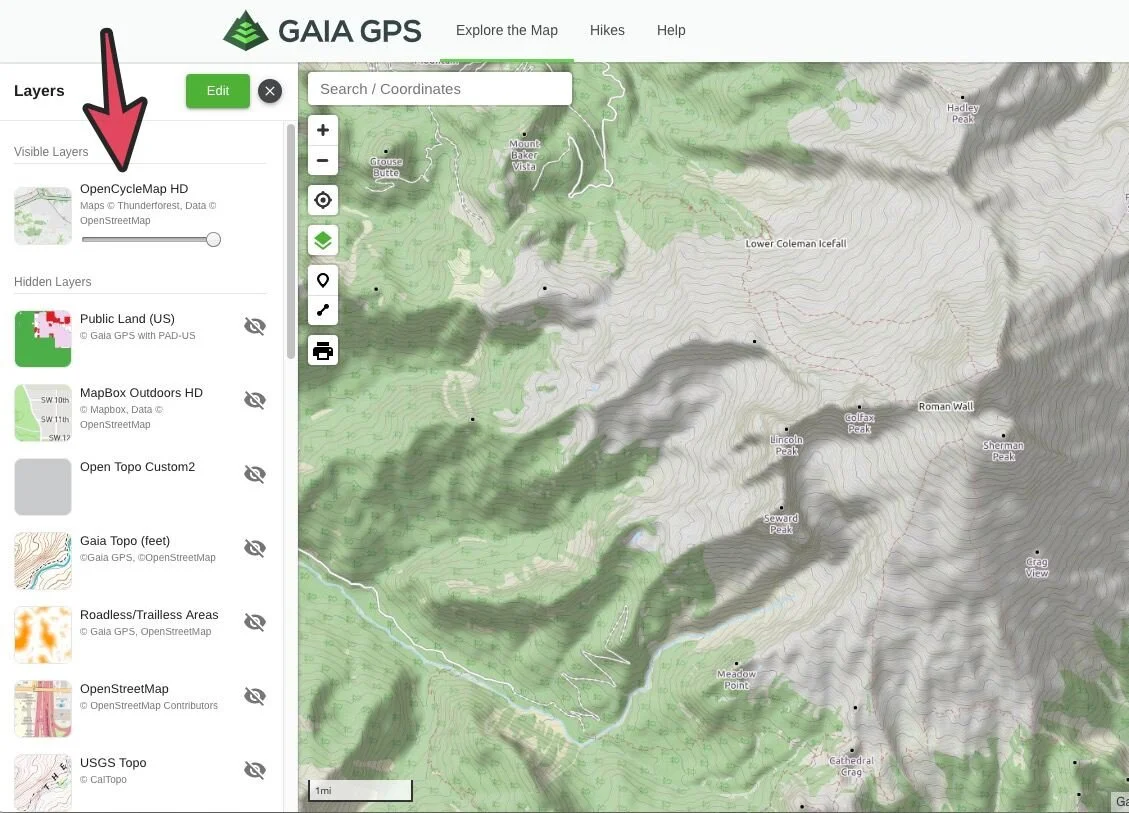This screenshot has width=1129, height=813.
Task: Click the Hadley Peak map label
Action: pos(963,113)
